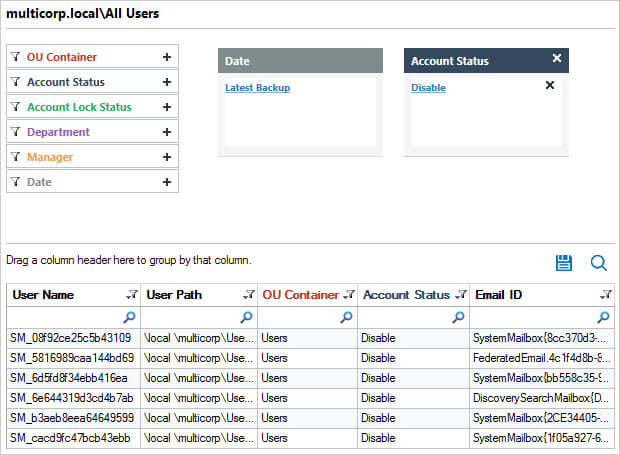Click the magnifier search icon above the grid
The height and width of the screenshot is (455, 620).
pos(599,262)
